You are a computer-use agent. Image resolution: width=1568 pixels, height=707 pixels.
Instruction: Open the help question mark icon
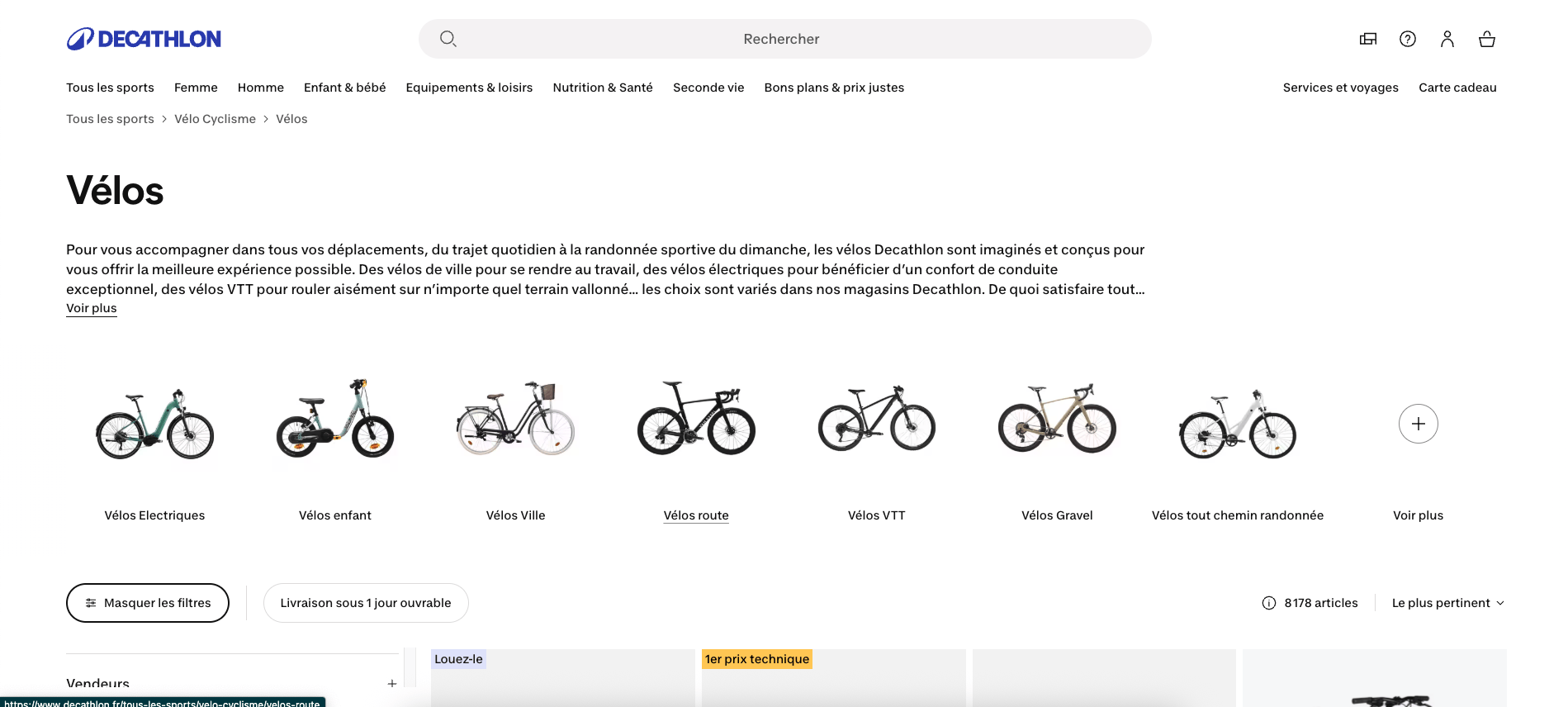1408,39
